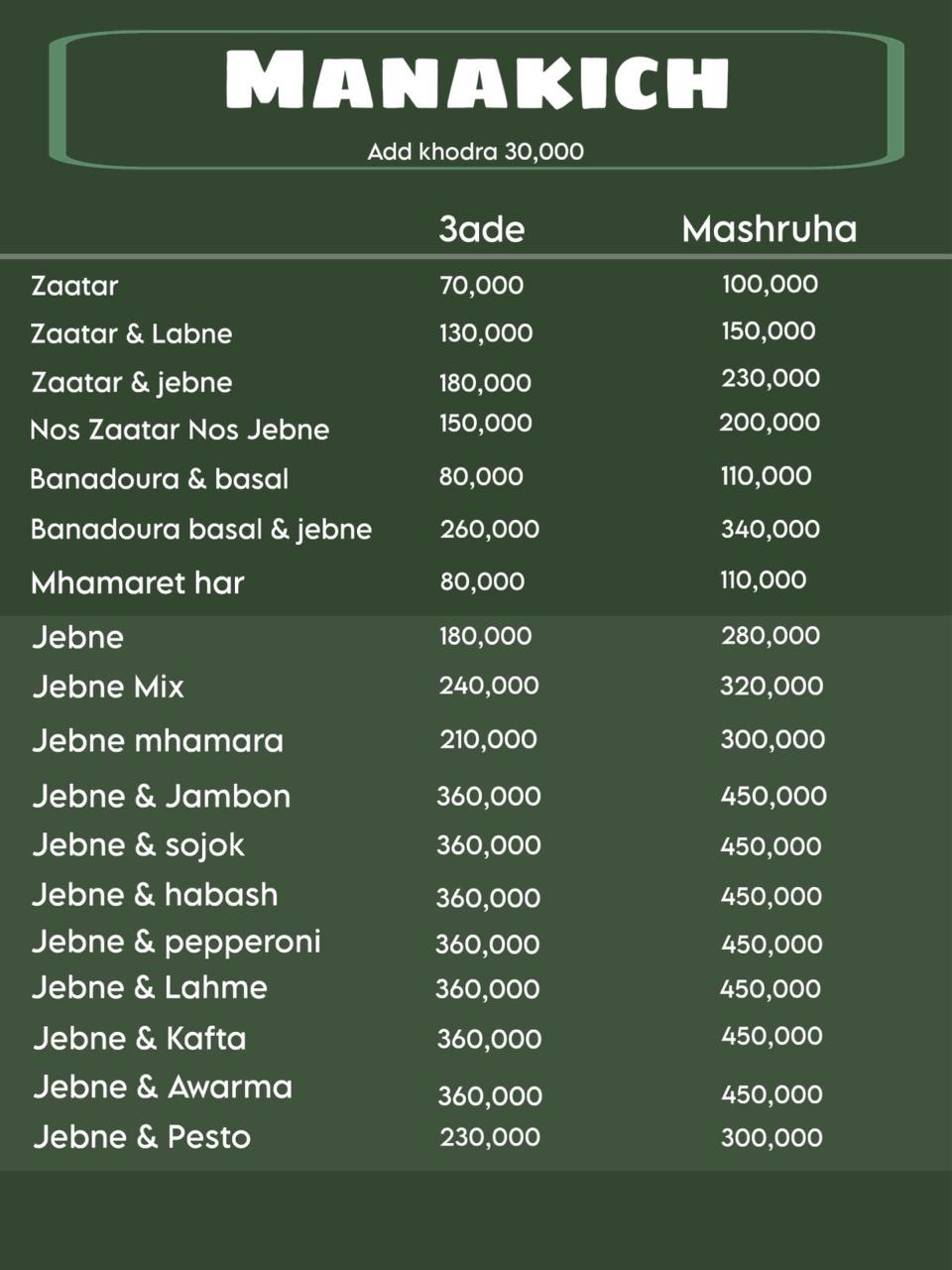The image size is (952, 1270).
Task: Click the Manakich menu title
Action: coord(477,79)
